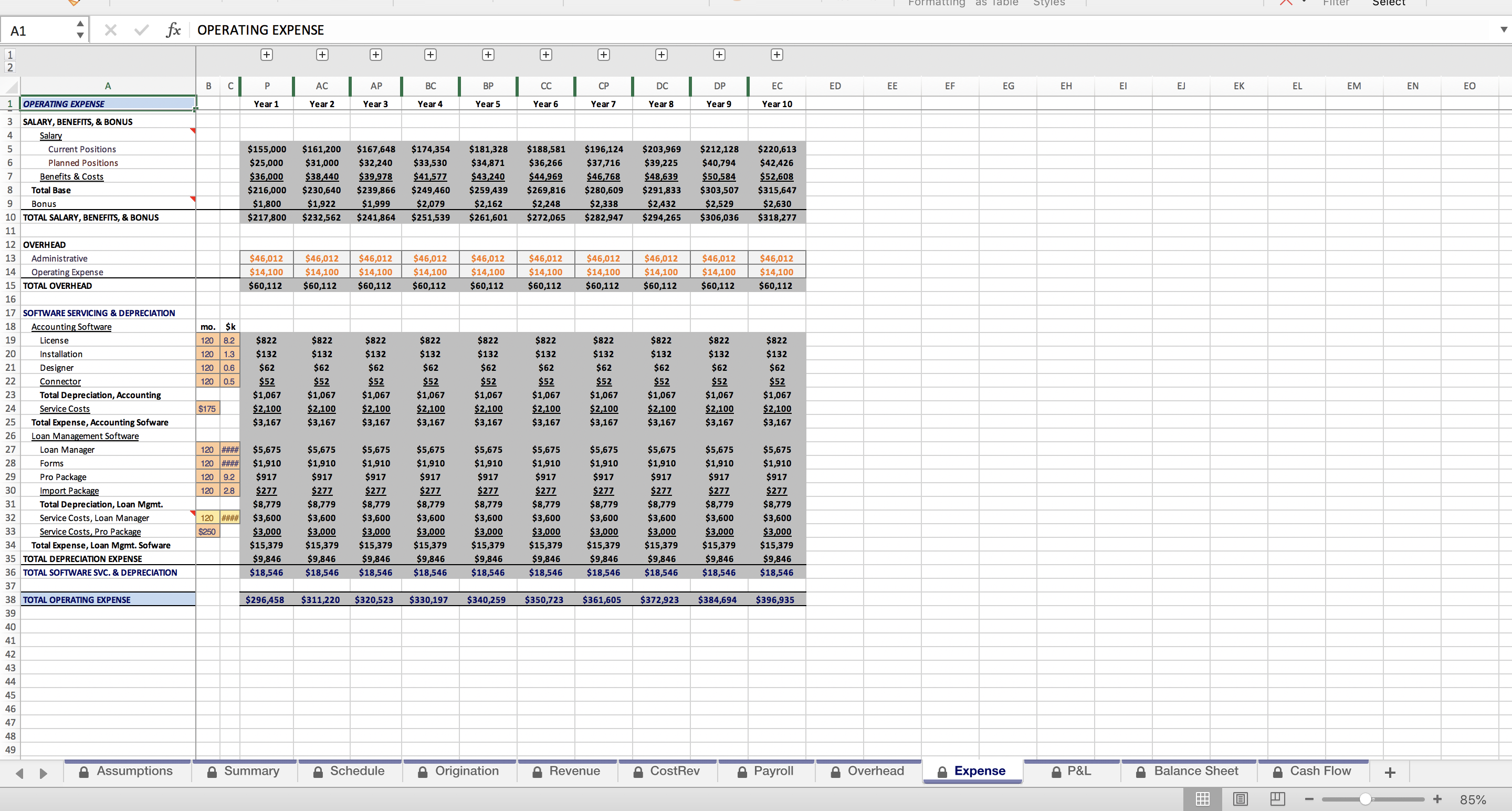Click the cancel X formula bar icon
Image resolution: width=1512 pixels, height=811 pixels.
(110, 30)
